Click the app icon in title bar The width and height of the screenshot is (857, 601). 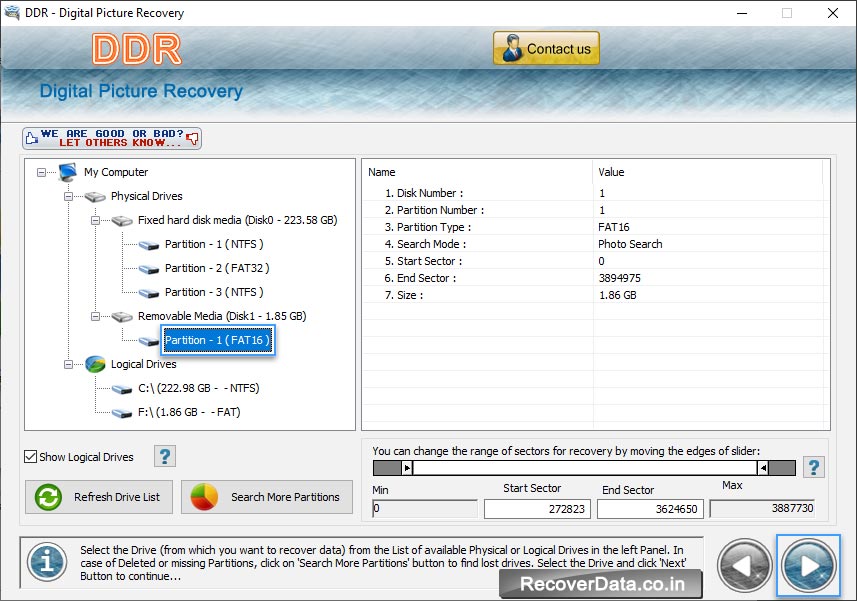[12, 13]
